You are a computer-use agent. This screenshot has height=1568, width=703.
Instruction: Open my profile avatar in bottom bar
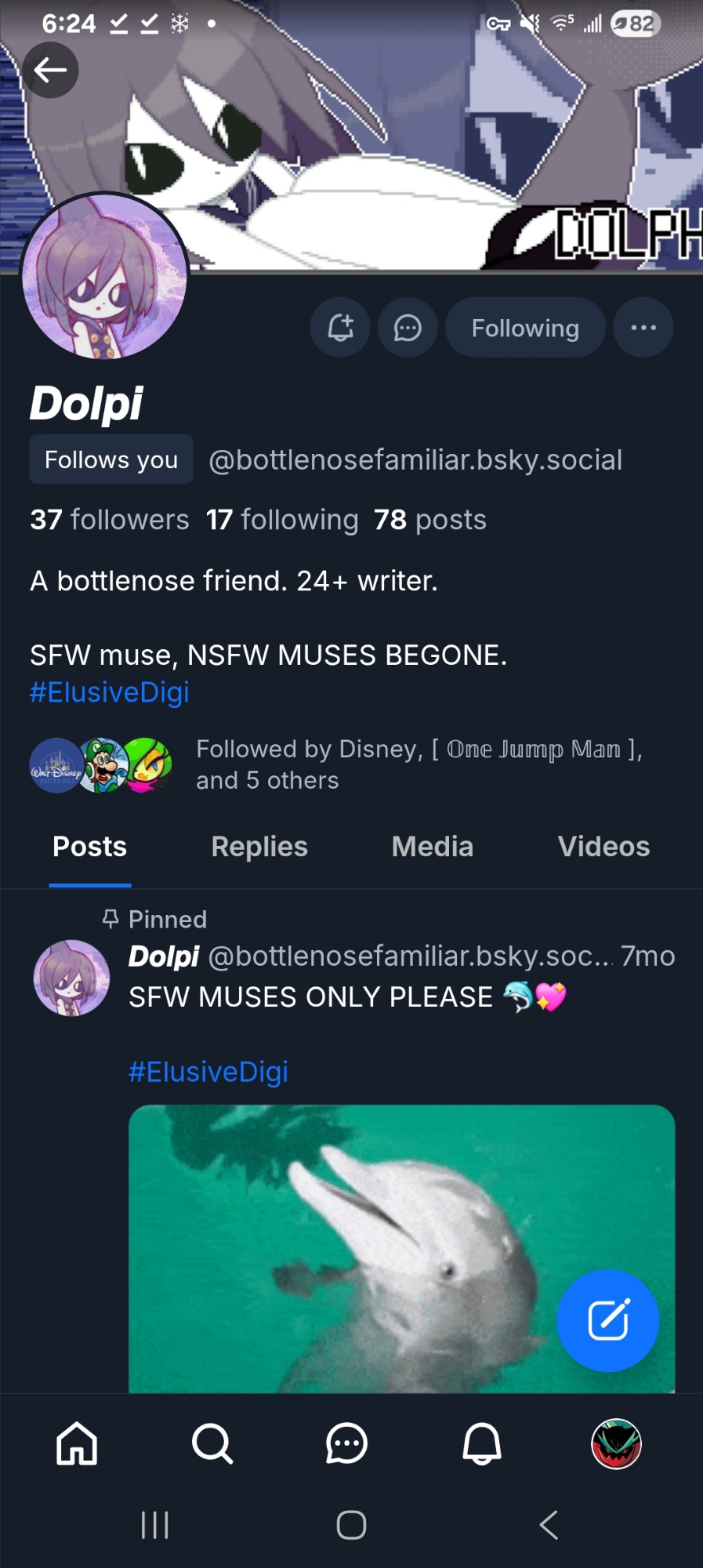[616, 1443]
